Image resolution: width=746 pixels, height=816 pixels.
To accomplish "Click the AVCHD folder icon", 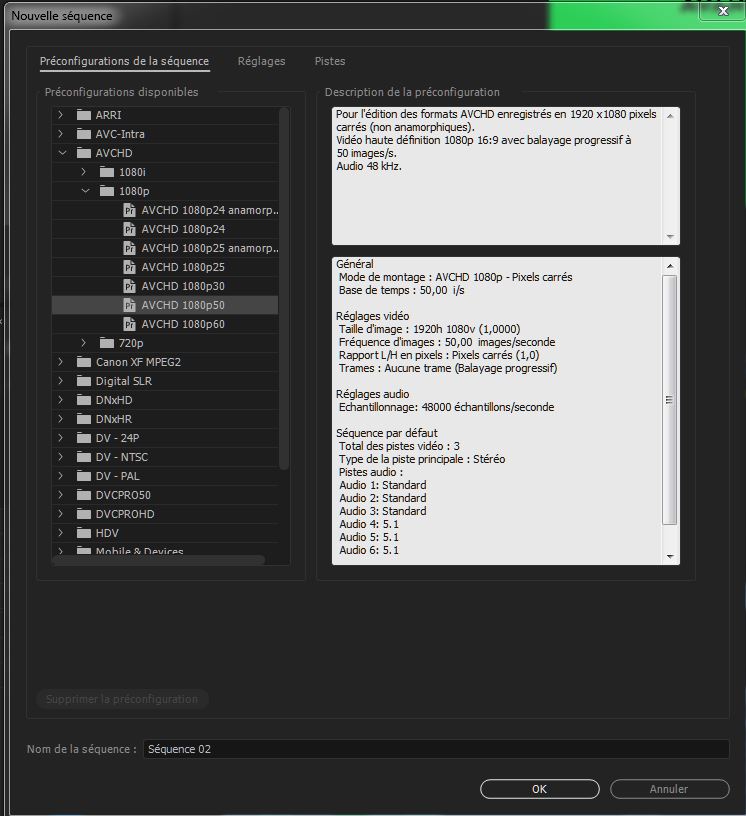I will (84, 153).
